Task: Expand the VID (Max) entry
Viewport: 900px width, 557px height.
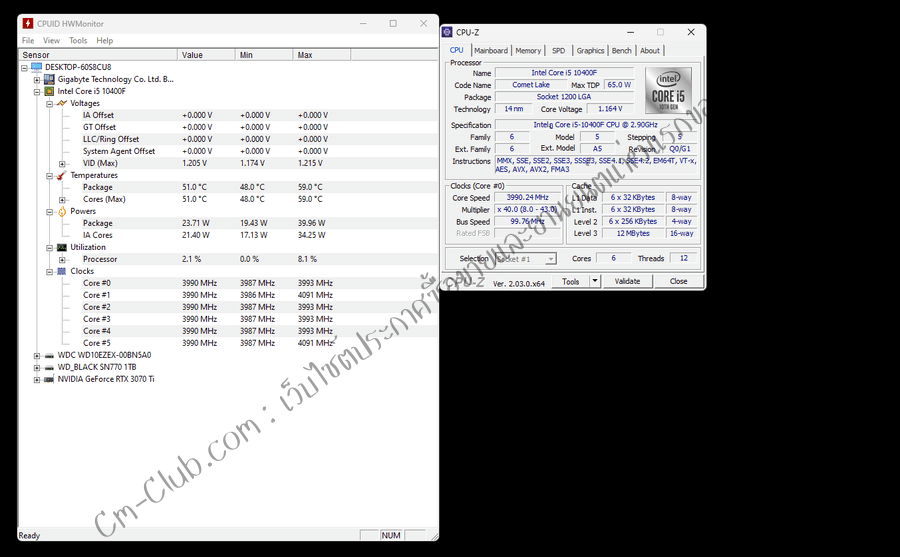Action: [x=62, y=164]
